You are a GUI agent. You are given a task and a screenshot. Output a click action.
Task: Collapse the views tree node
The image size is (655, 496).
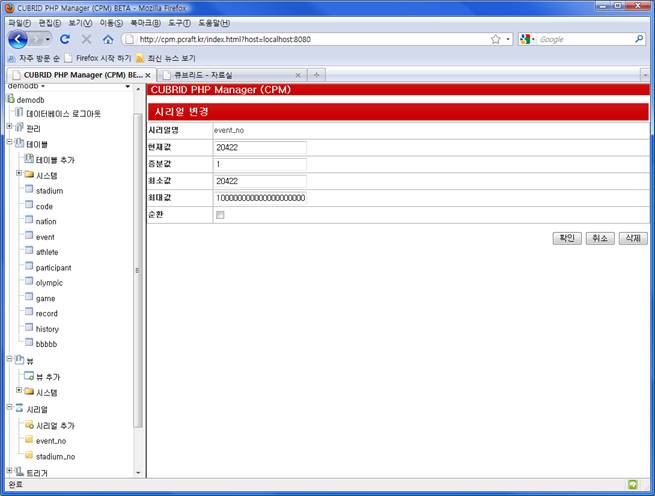(x=10, y=359)
